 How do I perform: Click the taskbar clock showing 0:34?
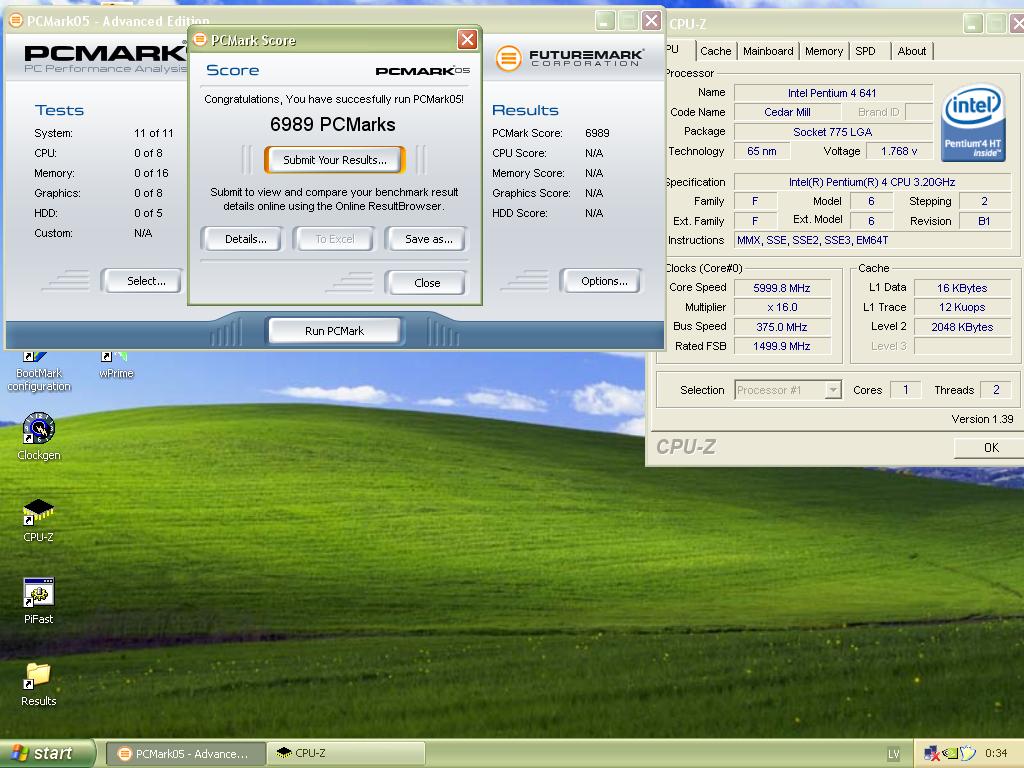[x=995, y=754]
